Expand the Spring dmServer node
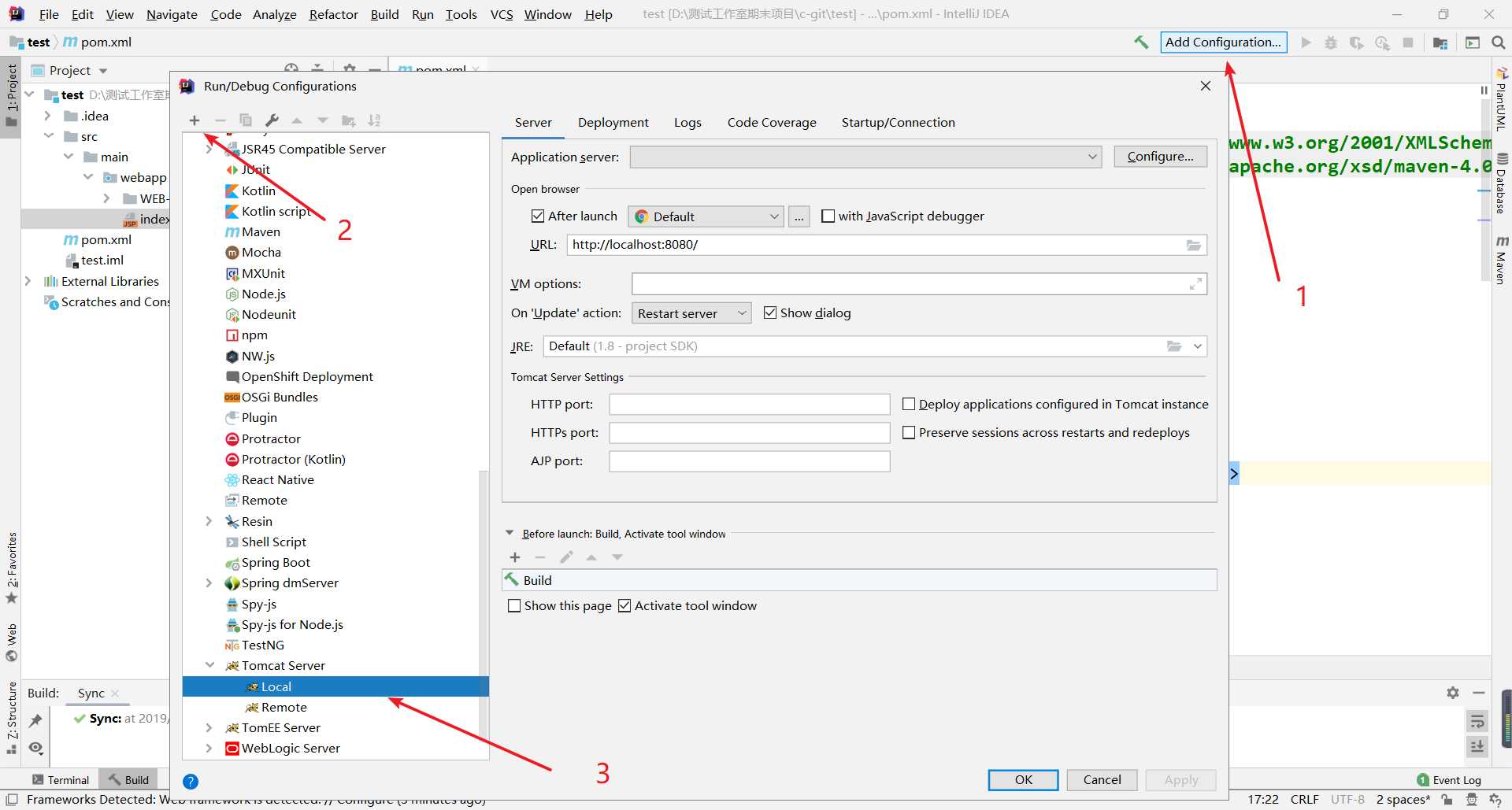Screen dimensions: 1512x810 click(x=209, y=583)
